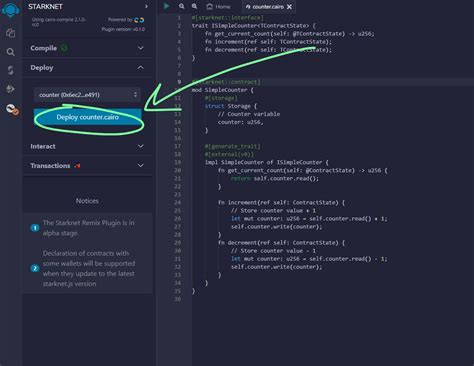This screenshot has height=366, width=474.
Task: Click 'fn decrement(ref self: ContractState)' line
Action: (x=281, y=243)
